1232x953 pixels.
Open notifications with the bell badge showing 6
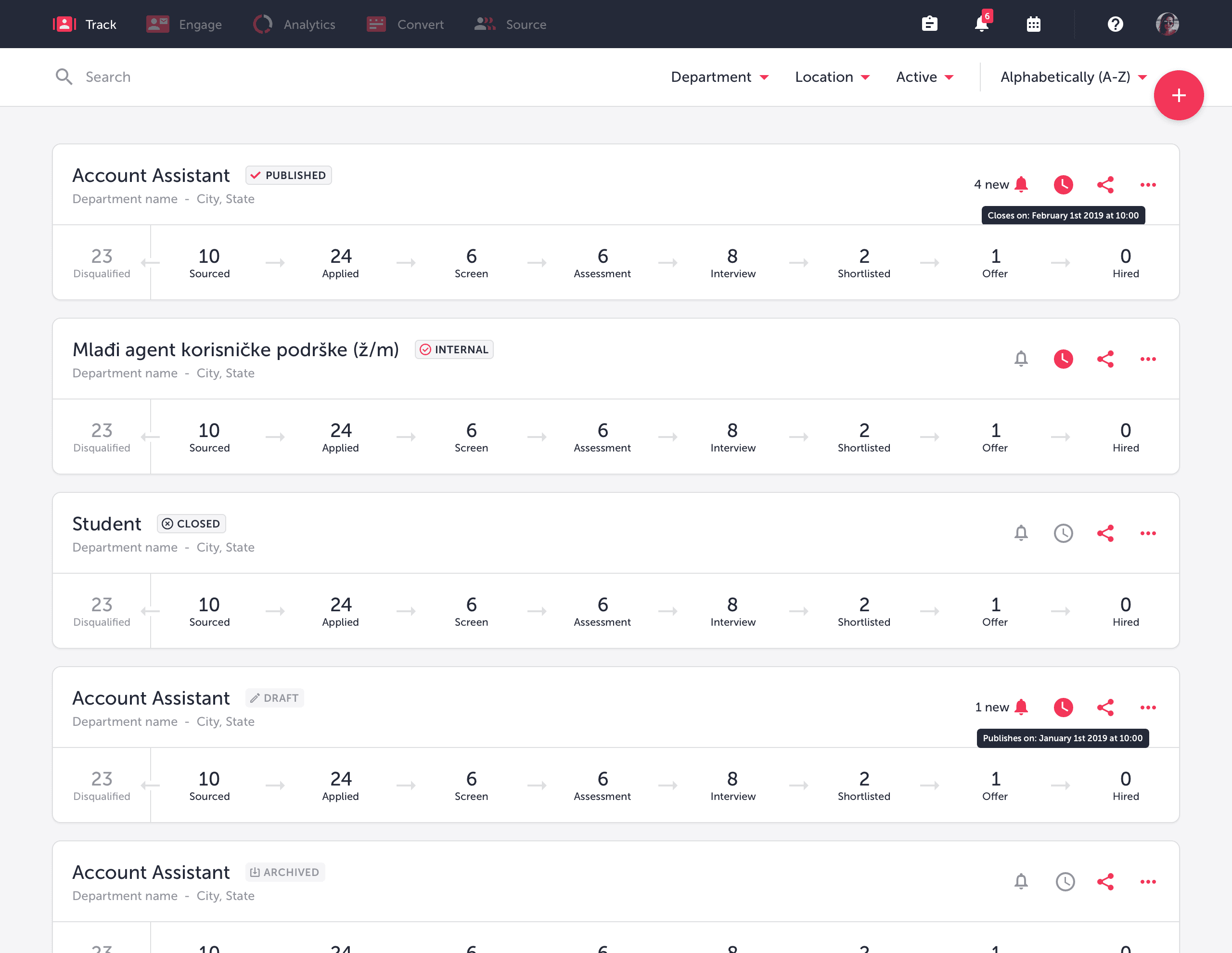coord(982,24)
